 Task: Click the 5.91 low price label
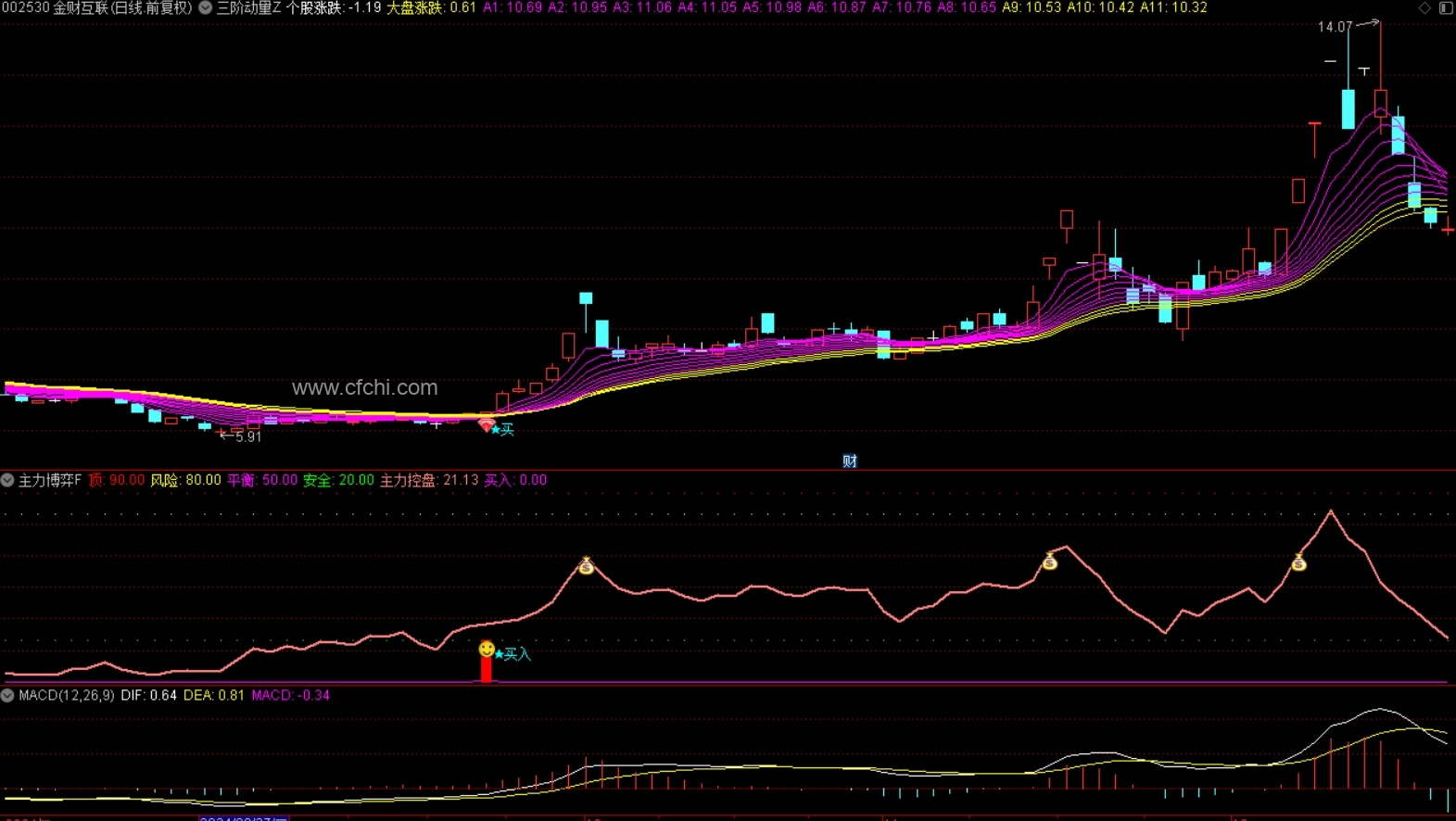(x=247, y=436)
